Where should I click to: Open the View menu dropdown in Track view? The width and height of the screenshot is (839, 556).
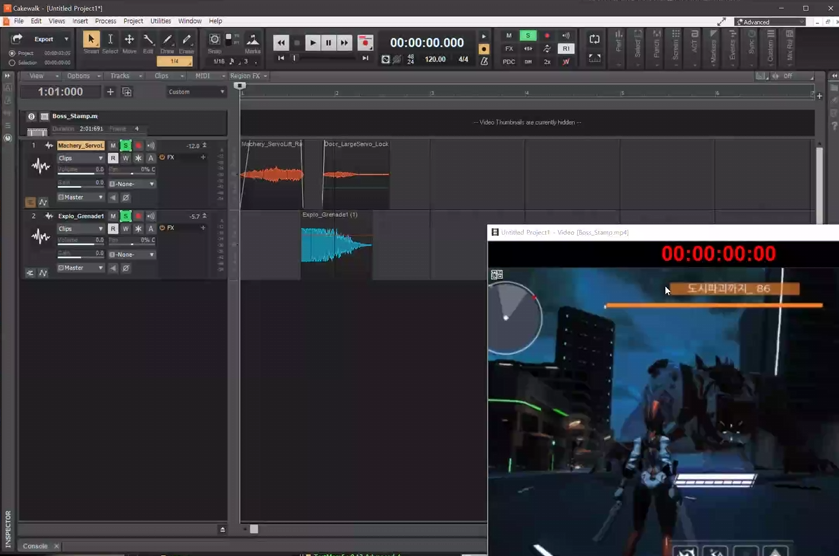43,76
